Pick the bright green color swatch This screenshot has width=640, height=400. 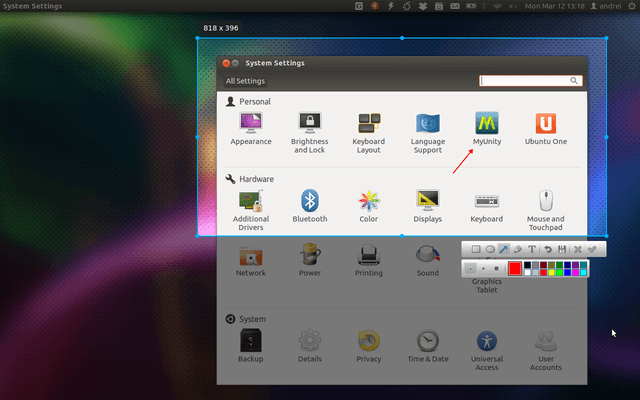pyautogui.click(x=560, y=272)
